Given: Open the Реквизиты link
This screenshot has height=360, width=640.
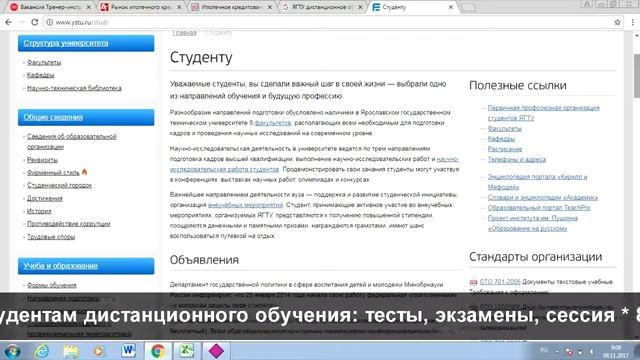Looking at the screenshot, I should tap(42, 160).
